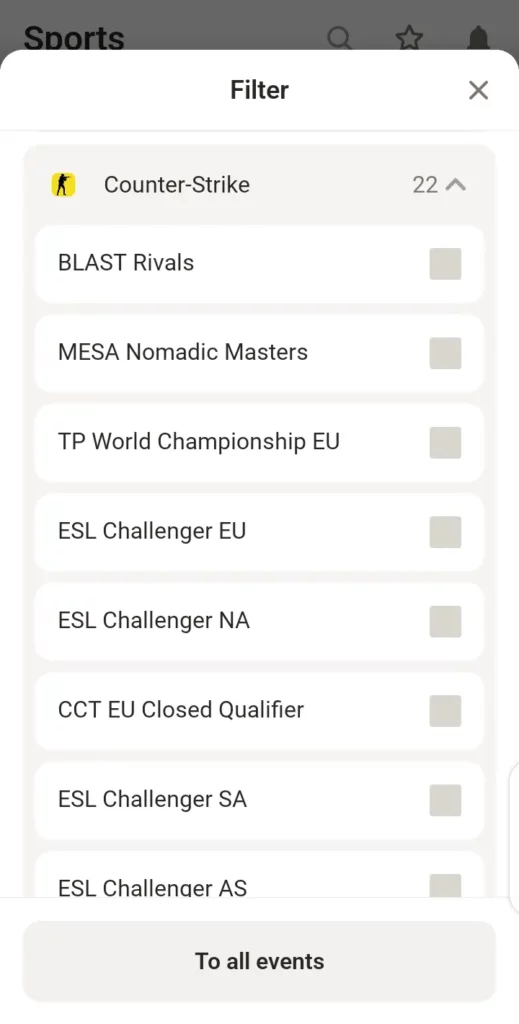Open notifications bell icon

click(479, 39)
